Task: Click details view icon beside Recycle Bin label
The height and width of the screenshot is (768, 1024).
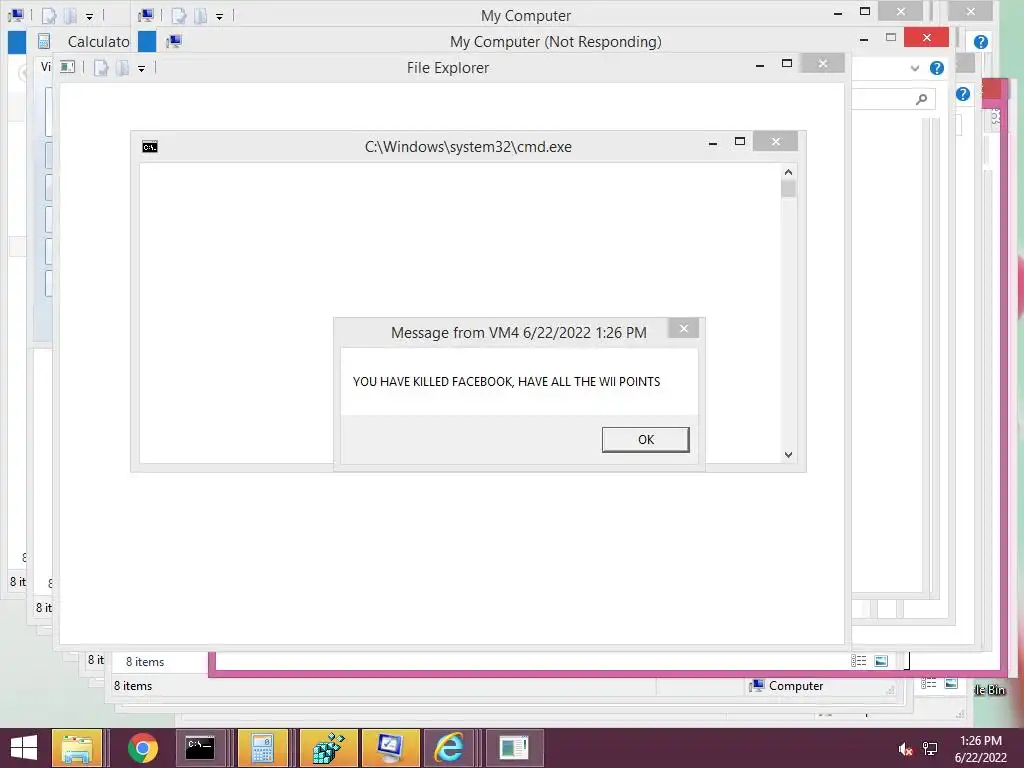Action: [928, 684]
